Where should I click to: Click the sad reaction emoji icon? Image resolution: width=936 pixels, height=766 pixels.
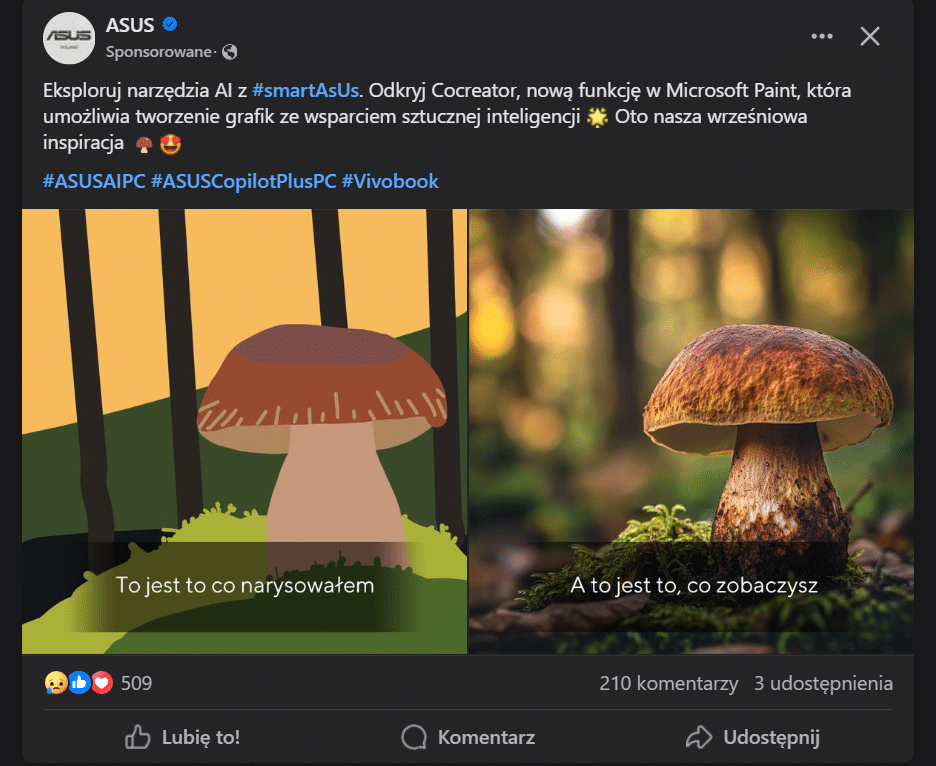click(x=56, y=684)
